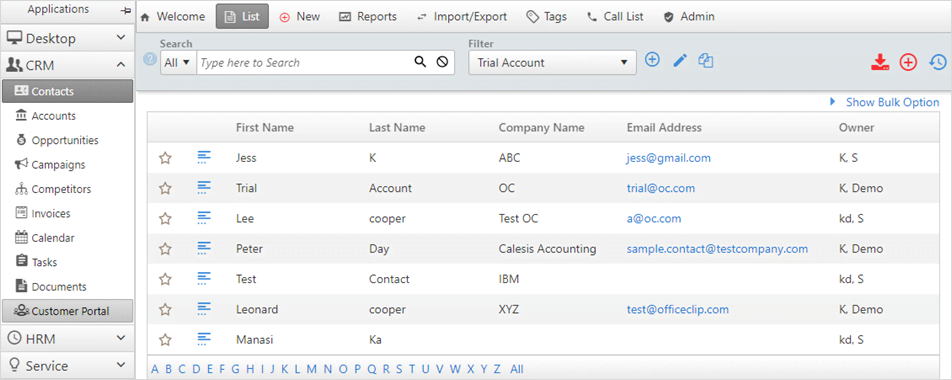Open the Tags tab
The height and width of the screenshot is (380, 952).
point(546,17)
